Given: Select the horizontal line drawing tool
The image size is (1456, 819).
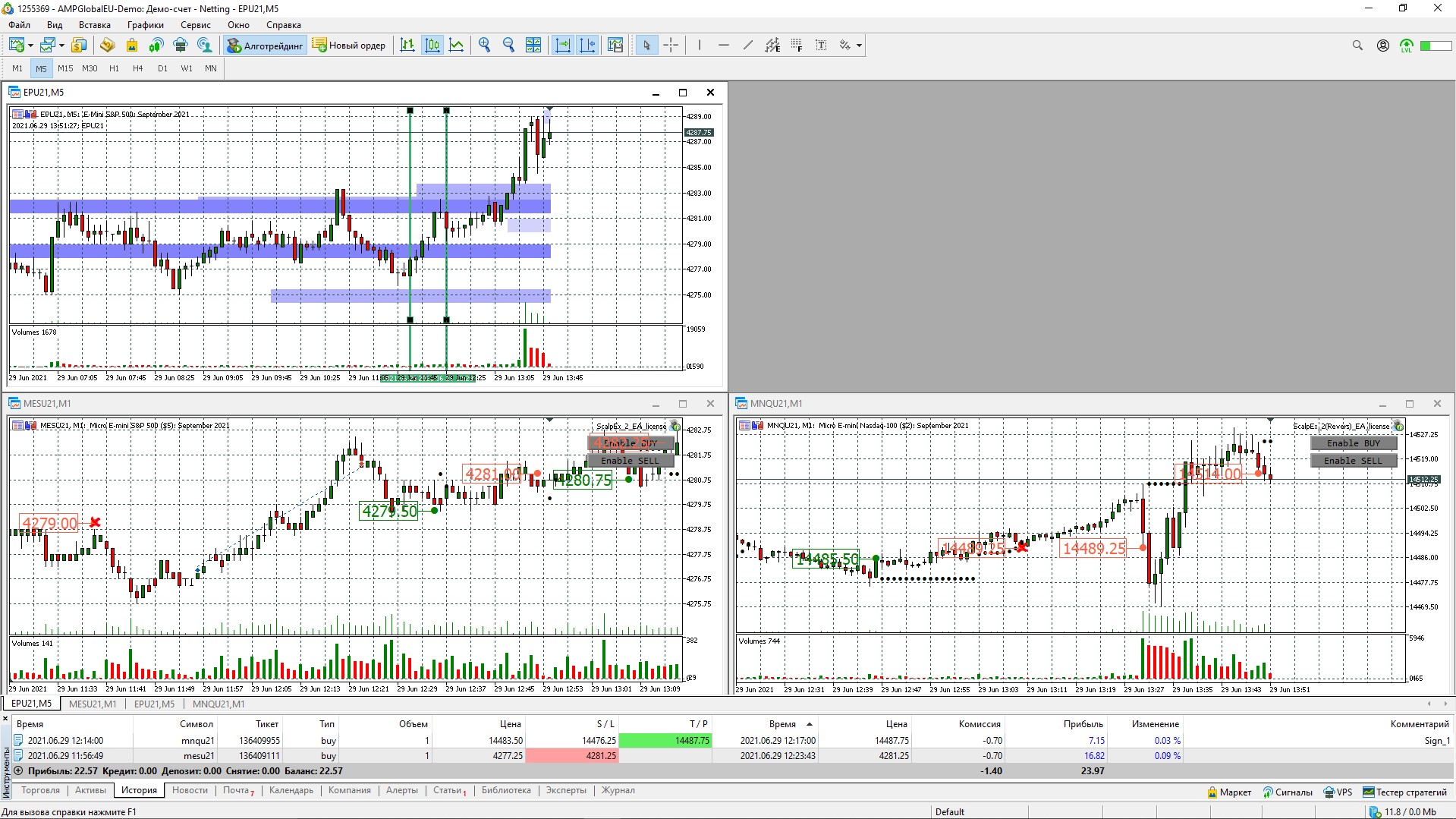Looking at the screenshot, I should point(724,46).
